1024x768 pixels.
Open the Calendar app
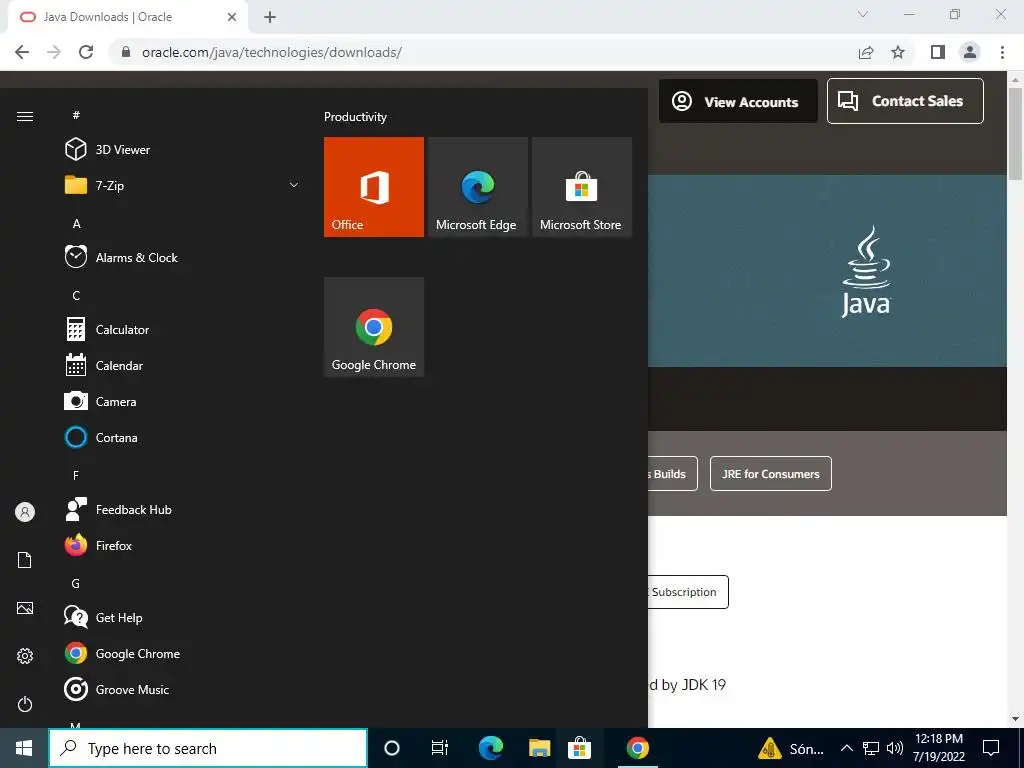click(183, 366)
